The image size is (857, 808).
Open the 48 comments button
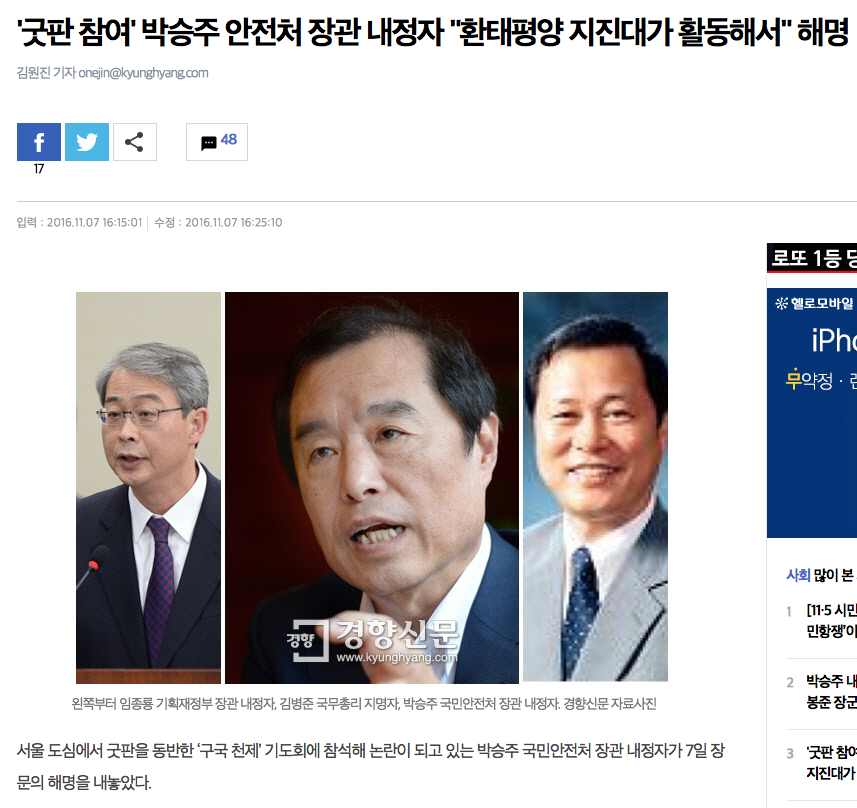[217, 142]
